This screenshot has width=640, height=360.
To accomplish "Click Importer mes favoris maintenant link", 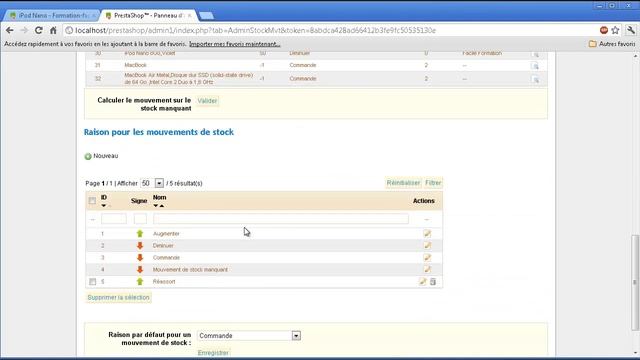I will pos(235,44).
